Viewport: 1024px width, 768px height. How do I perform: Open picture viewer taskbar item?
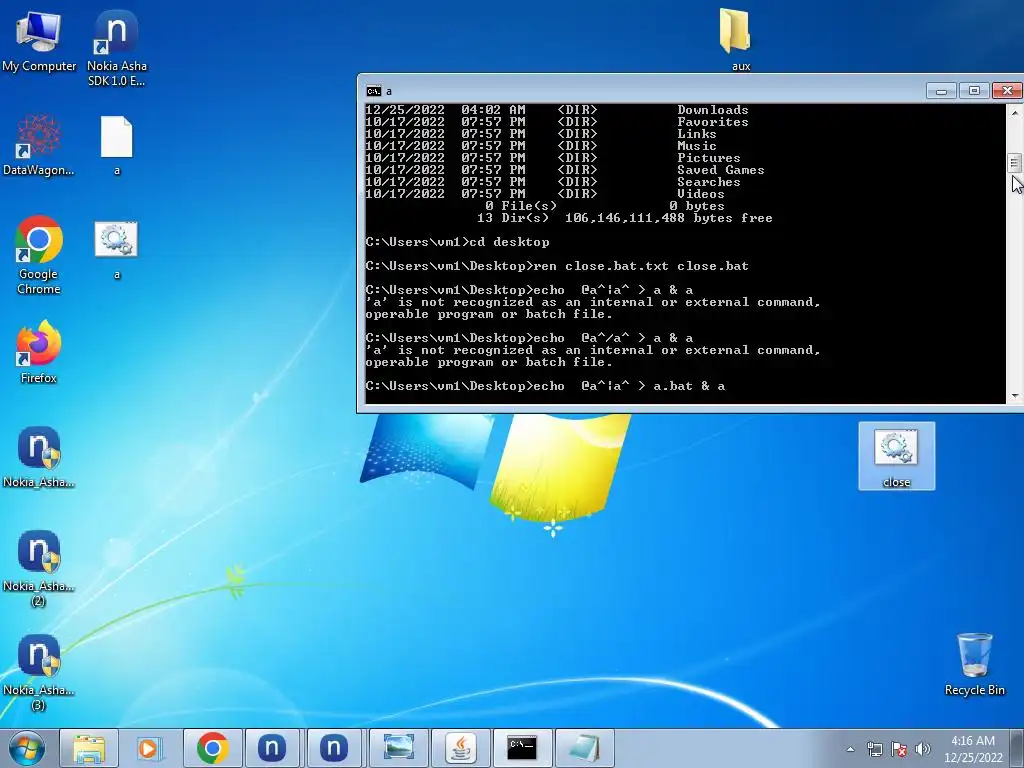[x=398, y=748]
